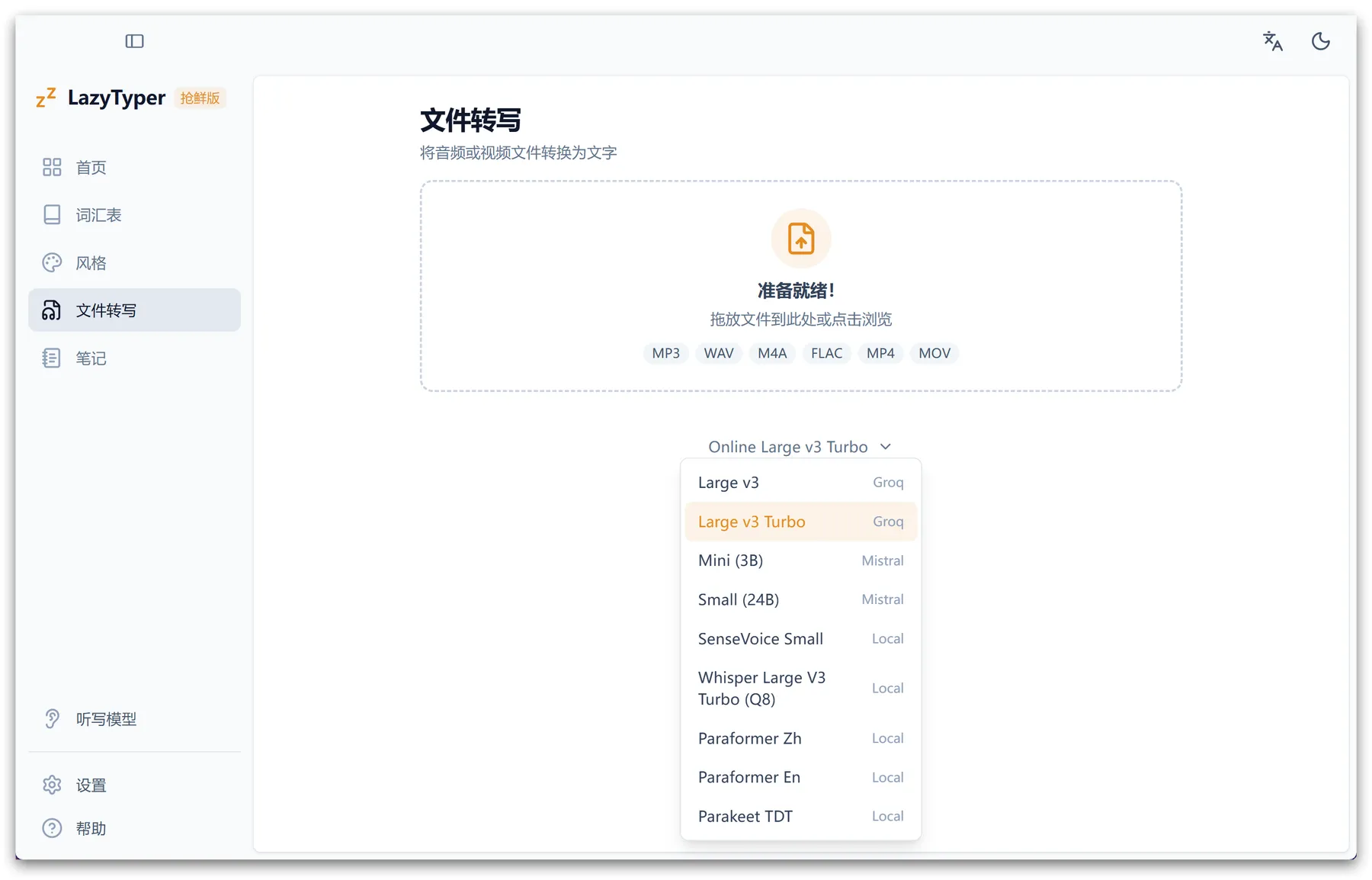The width and height of the screenshot is (1372, 880).
Task: Toggle dark mode with moon icon
Action: tap(1320, 41)
